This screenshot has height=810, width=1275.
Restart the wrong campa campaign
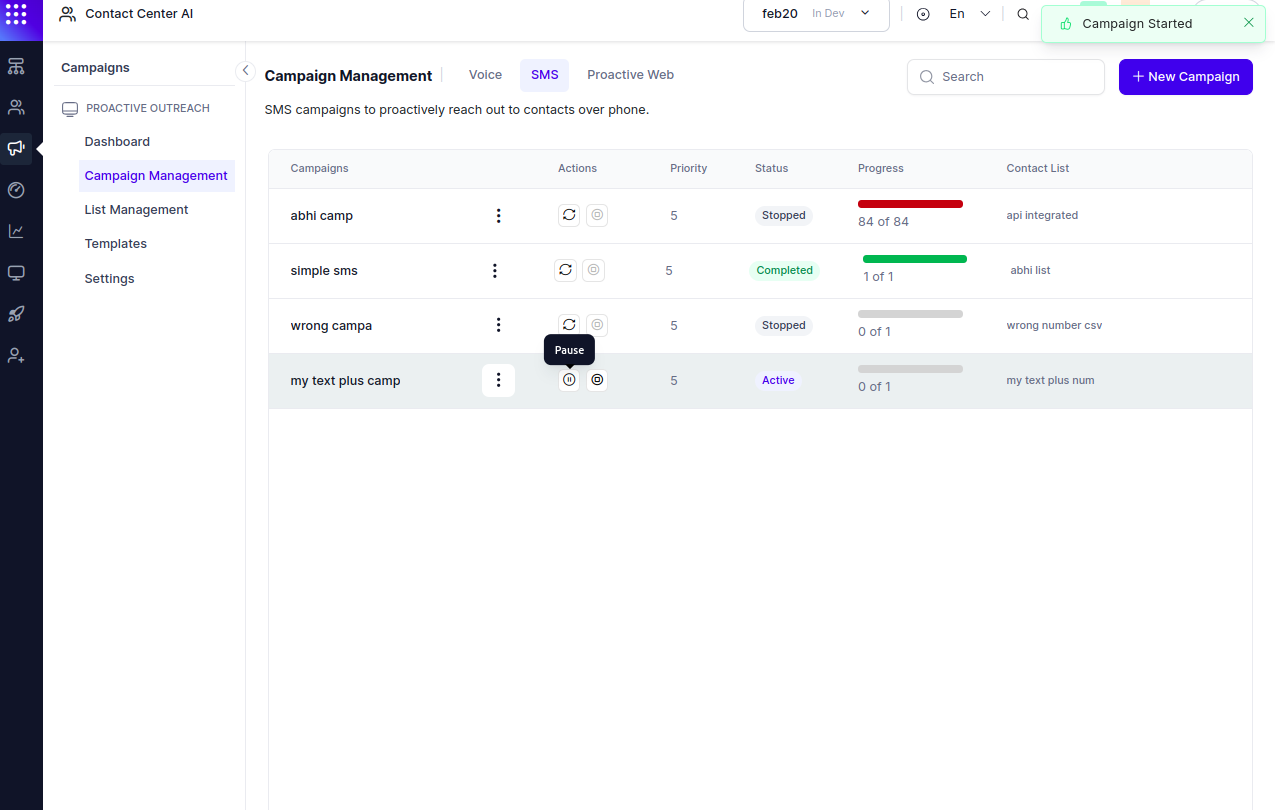[x=569, y=325]
